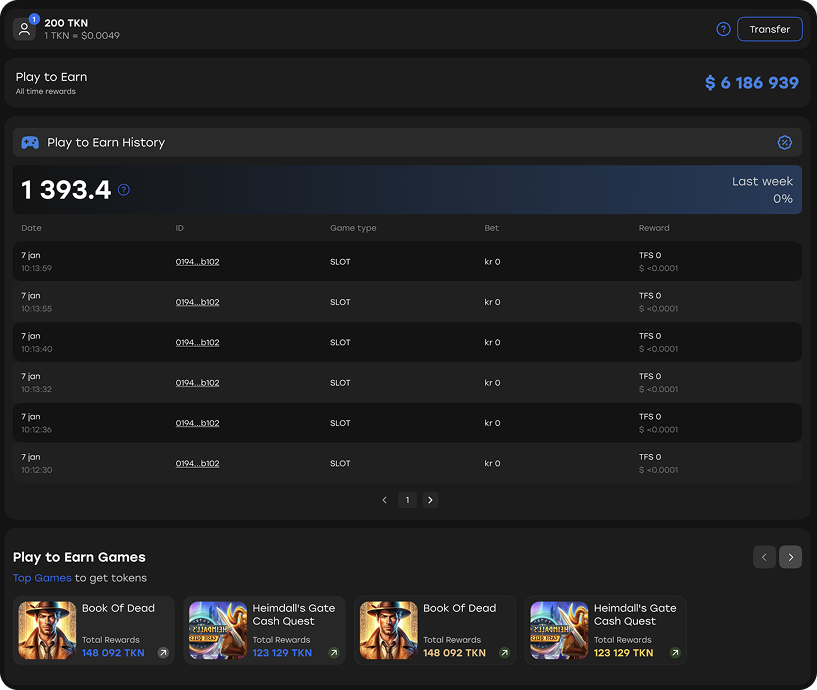Open the arrow icon on first Heimdall's Gate card
The height and width of the screenshot is (690, 817).
coord(334,653)
